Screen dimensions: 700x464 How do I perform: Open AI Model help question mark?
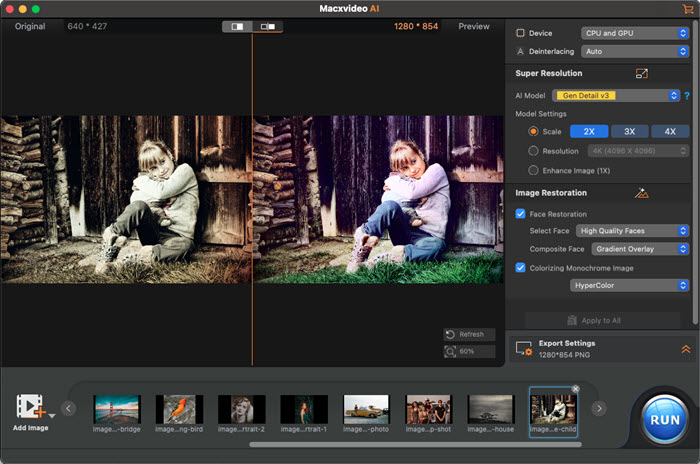687,96
